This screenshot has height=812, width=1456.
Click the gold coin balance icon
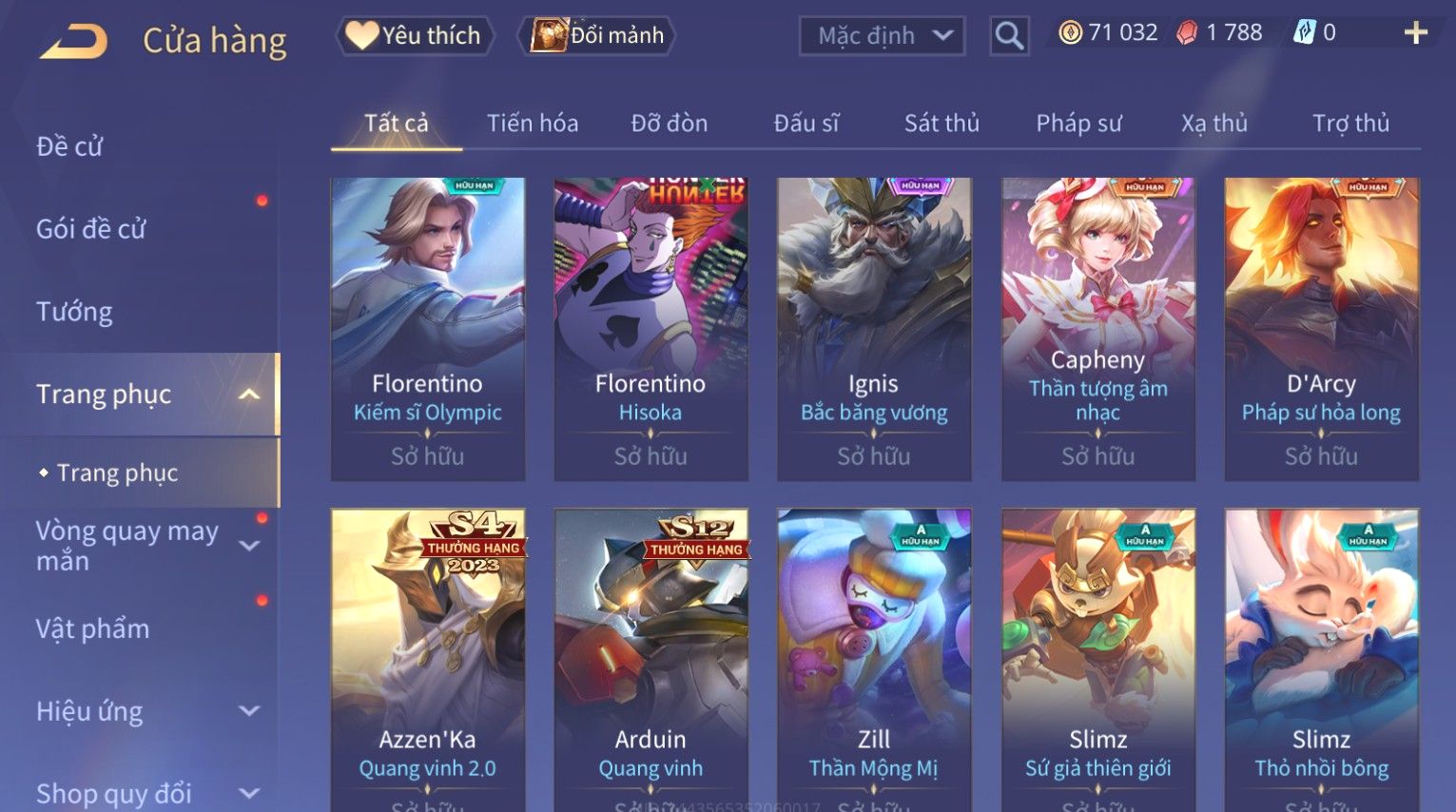[x=1070, y=33]
